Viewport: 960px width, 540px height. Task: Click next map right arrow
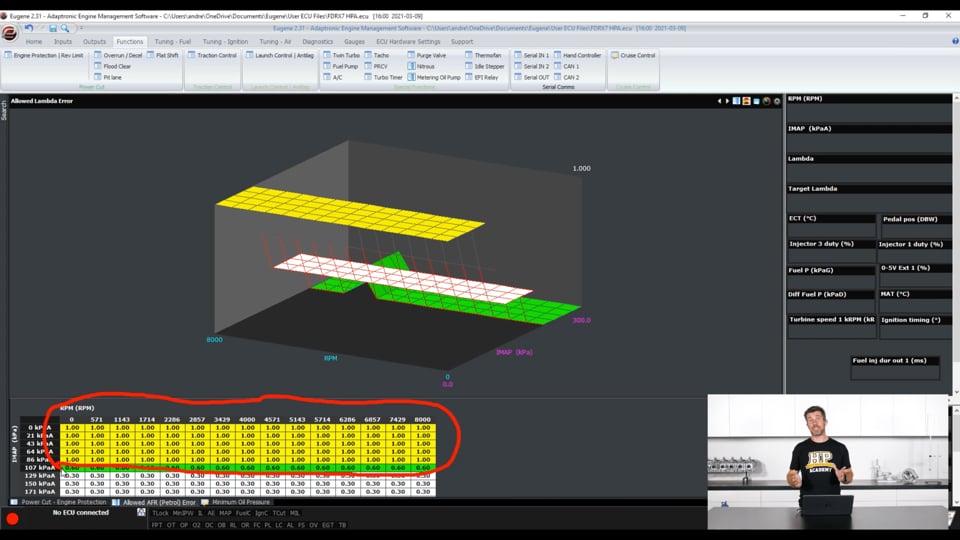[x=727, y=101]
